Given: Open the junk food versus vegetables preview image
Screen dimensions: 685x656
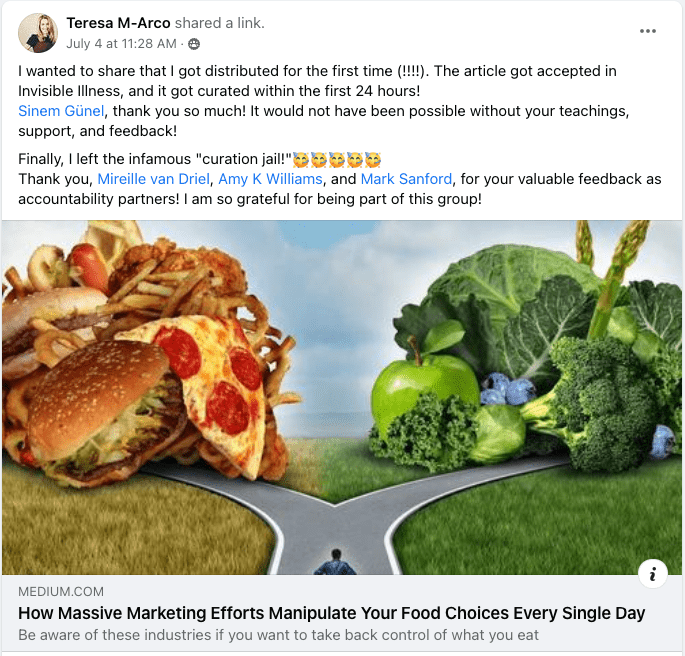Looking at the screenshot, I should (342, 397).
